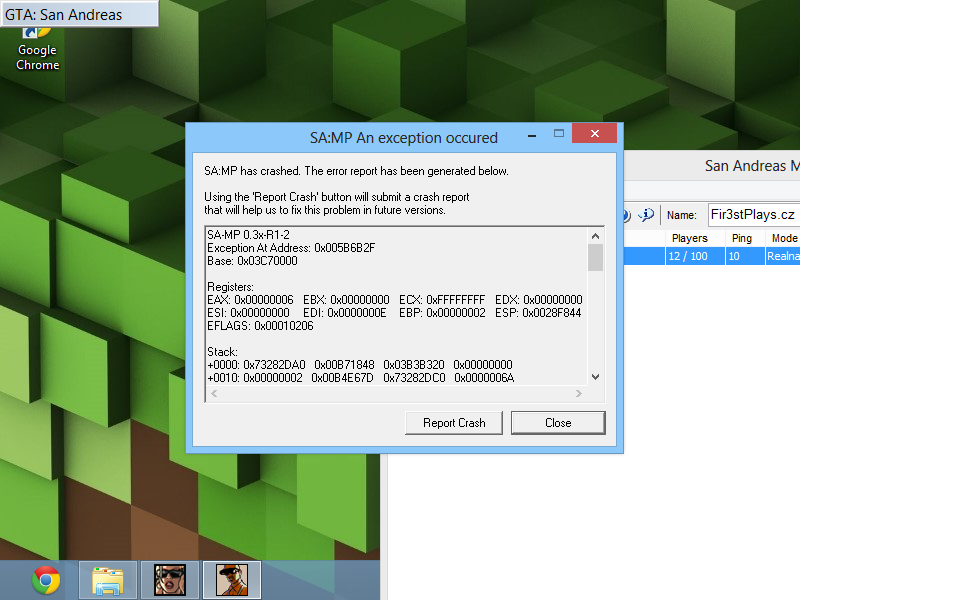The width and height of the screenshot is (960, 600).
Task: Maximize the SA:MP exception dialog
Action: pyautogui.click(x=558, y=133)
